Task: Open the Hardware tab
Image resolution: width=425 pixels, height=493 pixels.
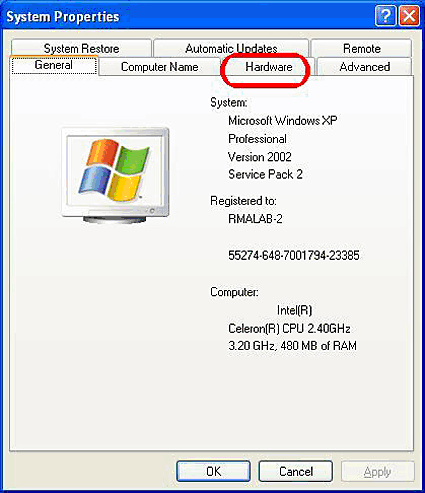Action: tap(269, 67)
